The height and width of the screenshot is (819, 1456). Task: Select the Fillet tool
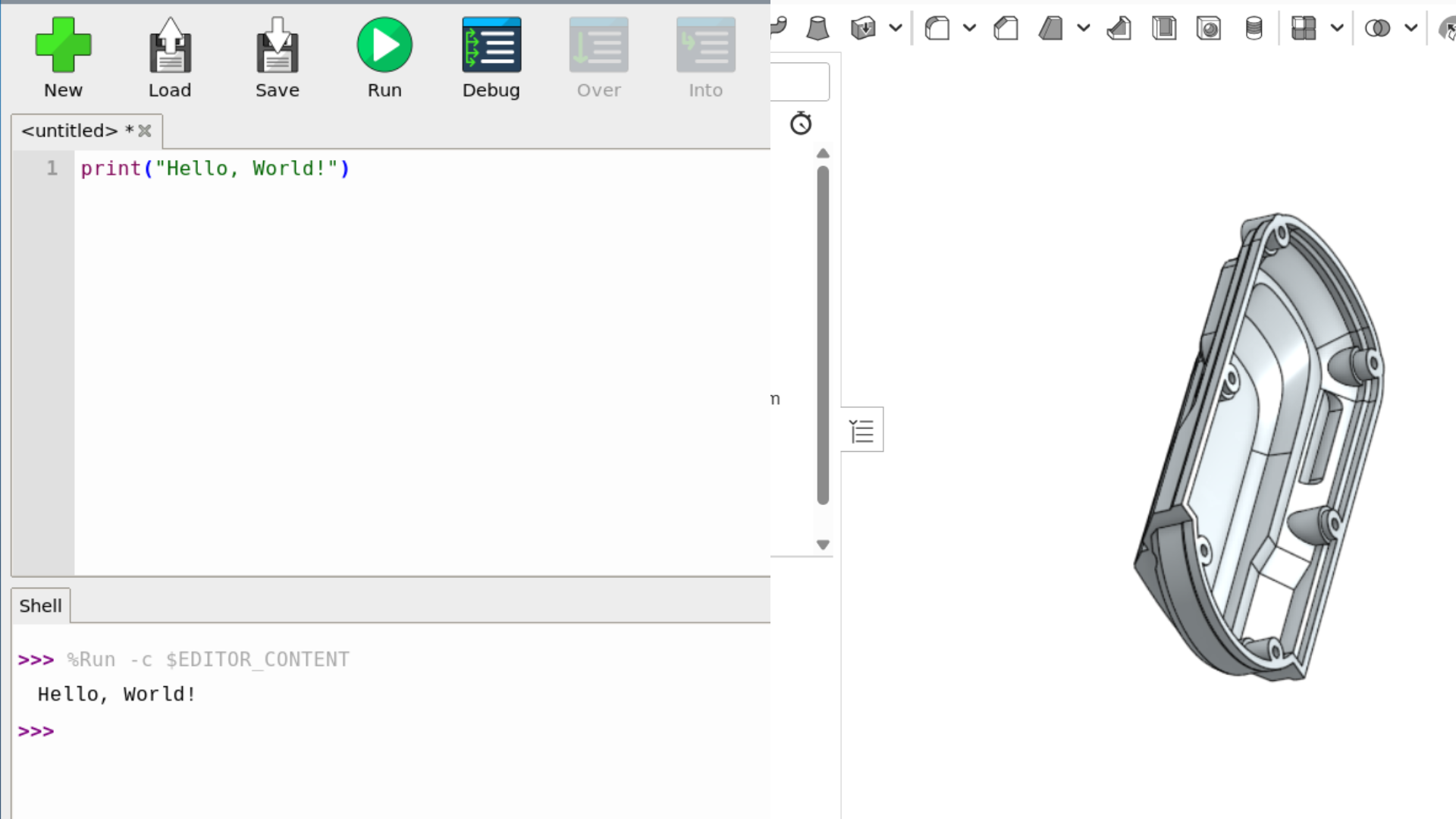tap(937, 29)
